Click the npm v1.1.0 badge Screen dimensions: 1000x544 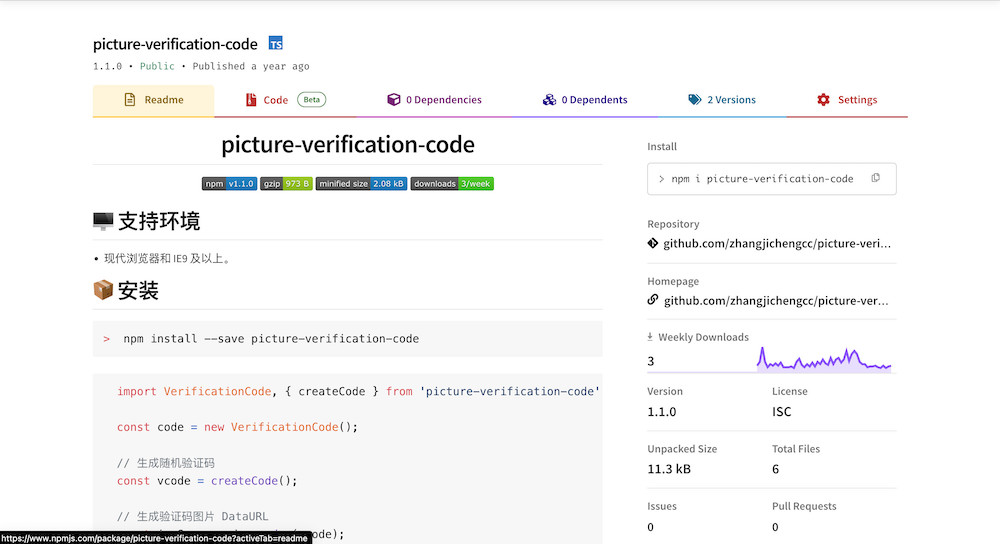(229, 184)
